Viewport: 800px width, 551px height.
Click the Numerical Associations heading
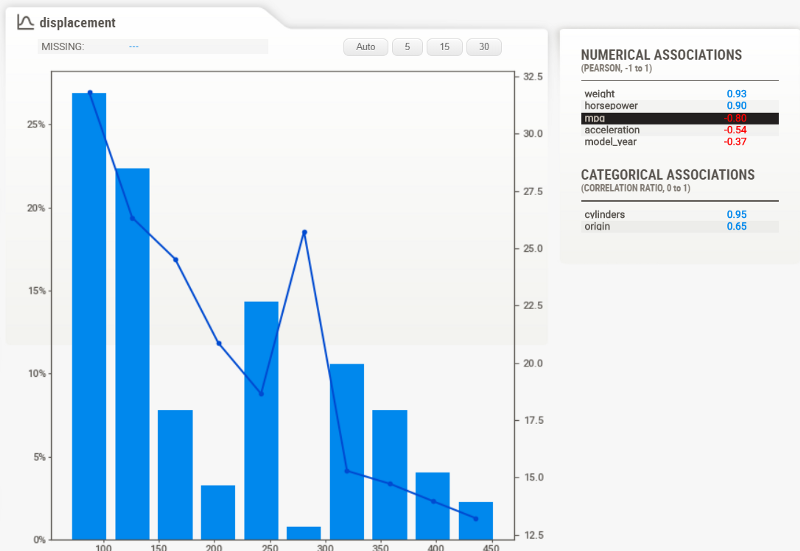pos(661,55)
